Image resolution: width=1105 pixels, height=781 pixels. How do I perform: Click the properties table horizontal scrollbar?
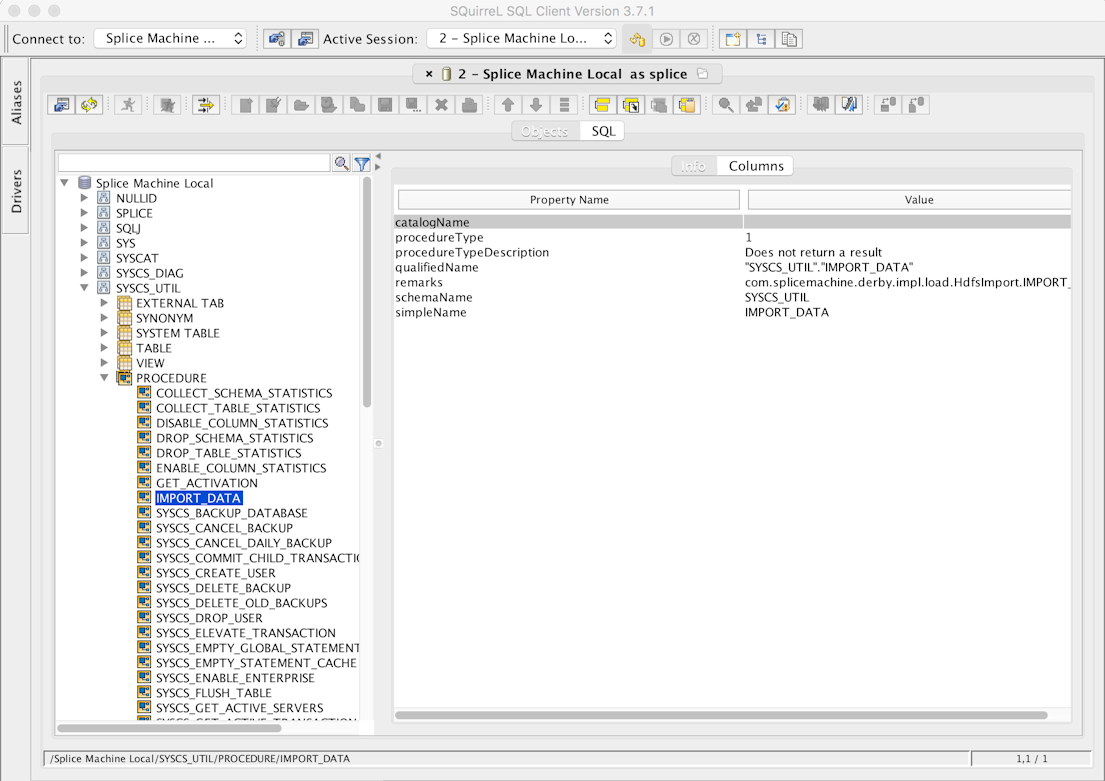pyautogui.click(x=721, y=715)
